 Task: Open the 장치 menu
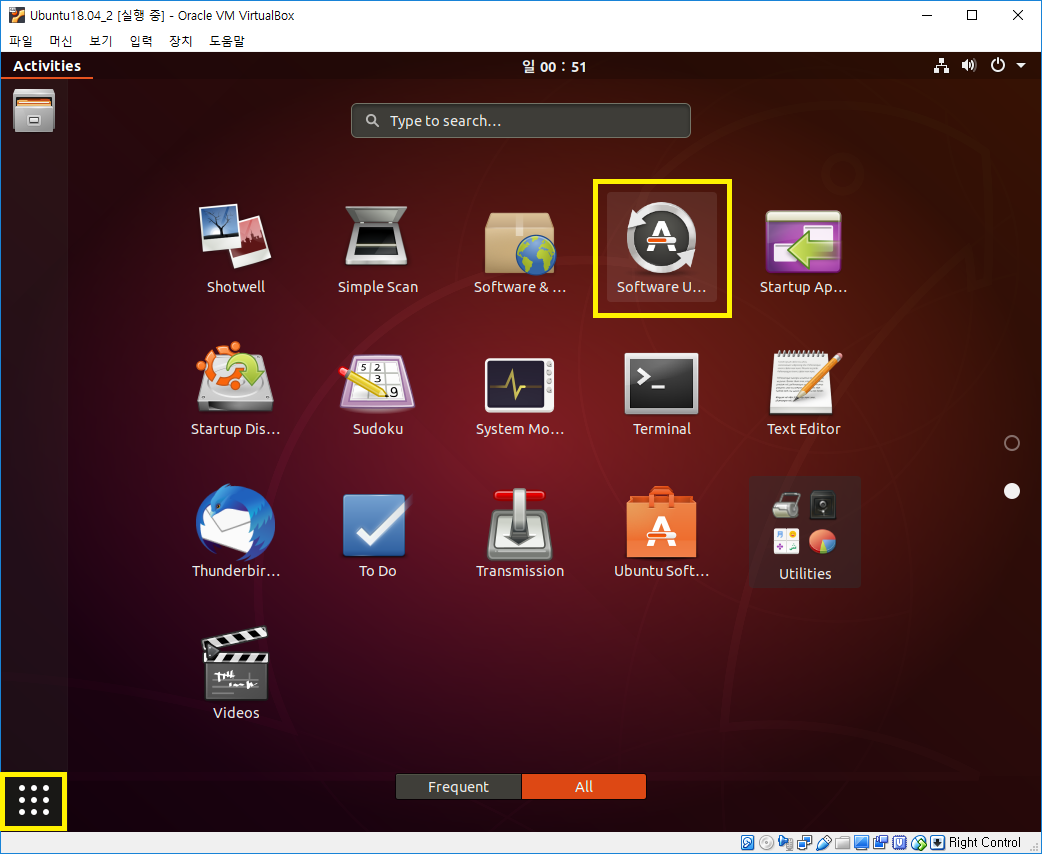[x=180, y=41]
